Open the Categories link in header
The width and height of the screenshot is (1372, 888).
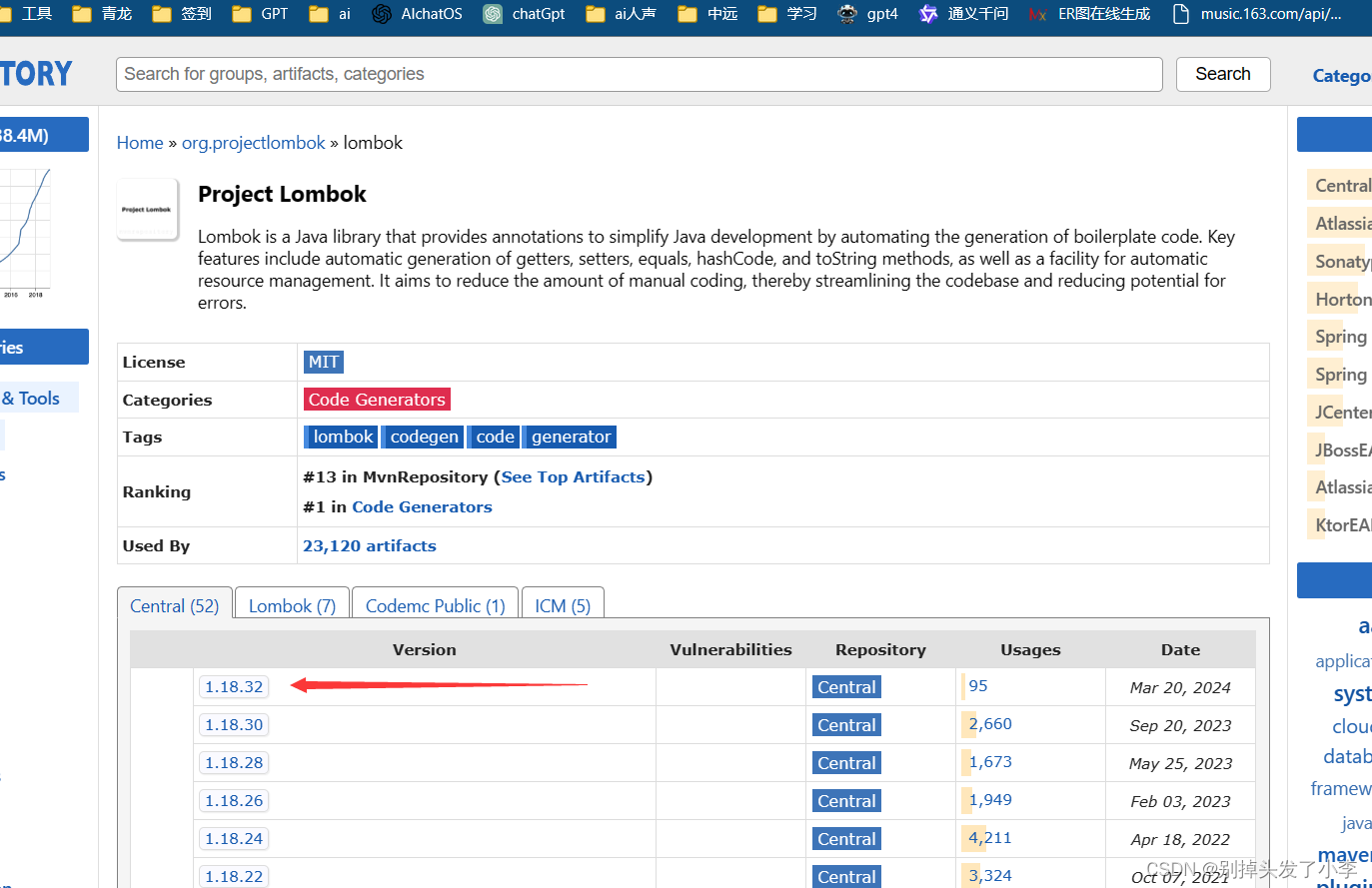[1342, 76]
